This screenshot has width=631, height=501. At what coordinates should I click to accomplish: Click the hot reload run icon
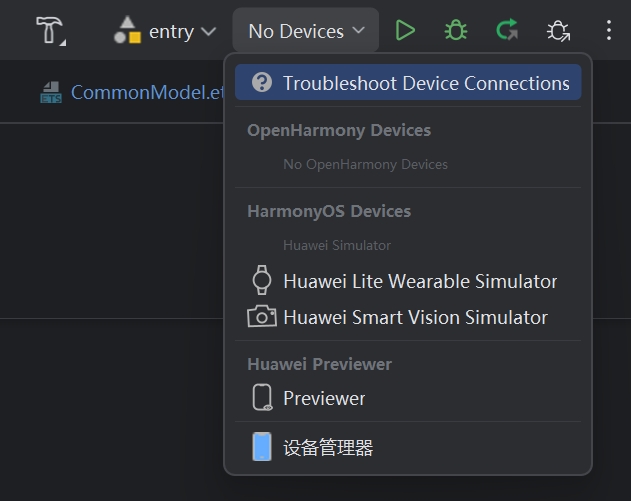tap(507, 31)
